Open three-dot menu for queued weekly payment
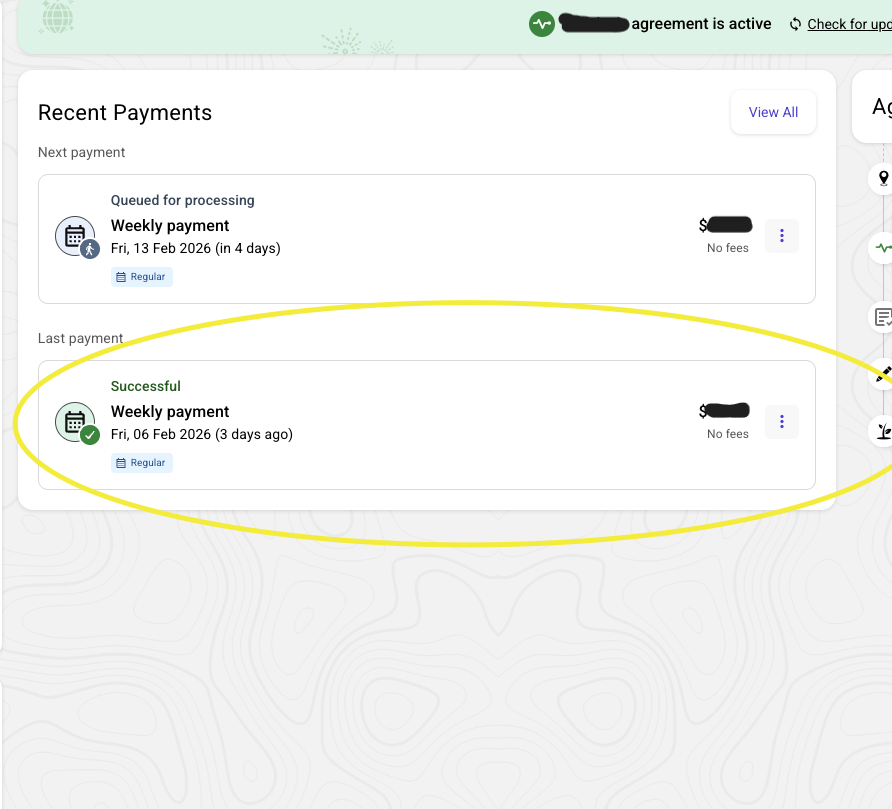The height and width of the screenshot is (809, 892). tap(782, 236)
